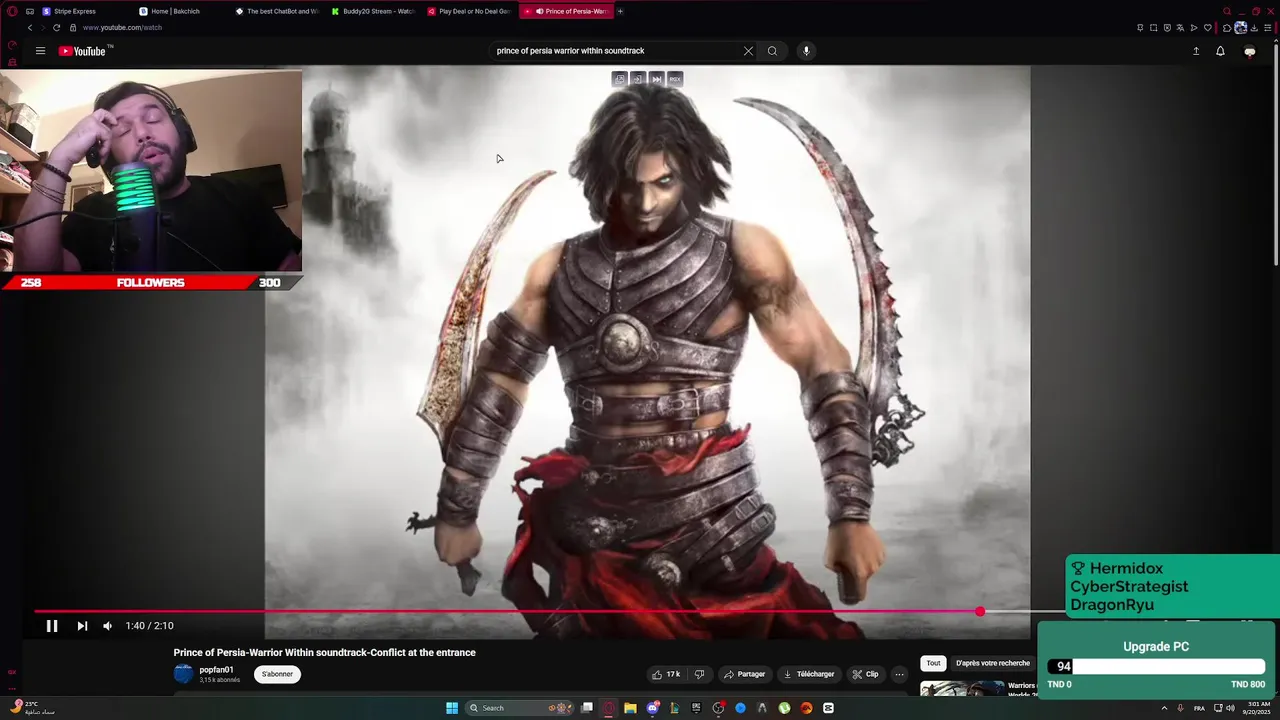
Task: Open the YouTube guide hamburger menu
Action: [40, 51]
